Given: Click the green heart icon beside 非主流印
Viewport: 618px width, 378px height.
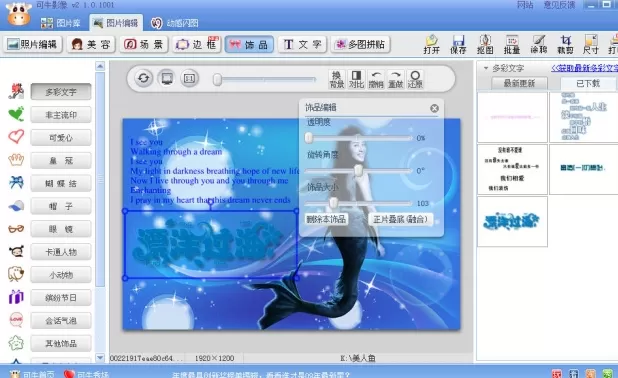Looking at the screenshot, I should (x=16, y=114).
